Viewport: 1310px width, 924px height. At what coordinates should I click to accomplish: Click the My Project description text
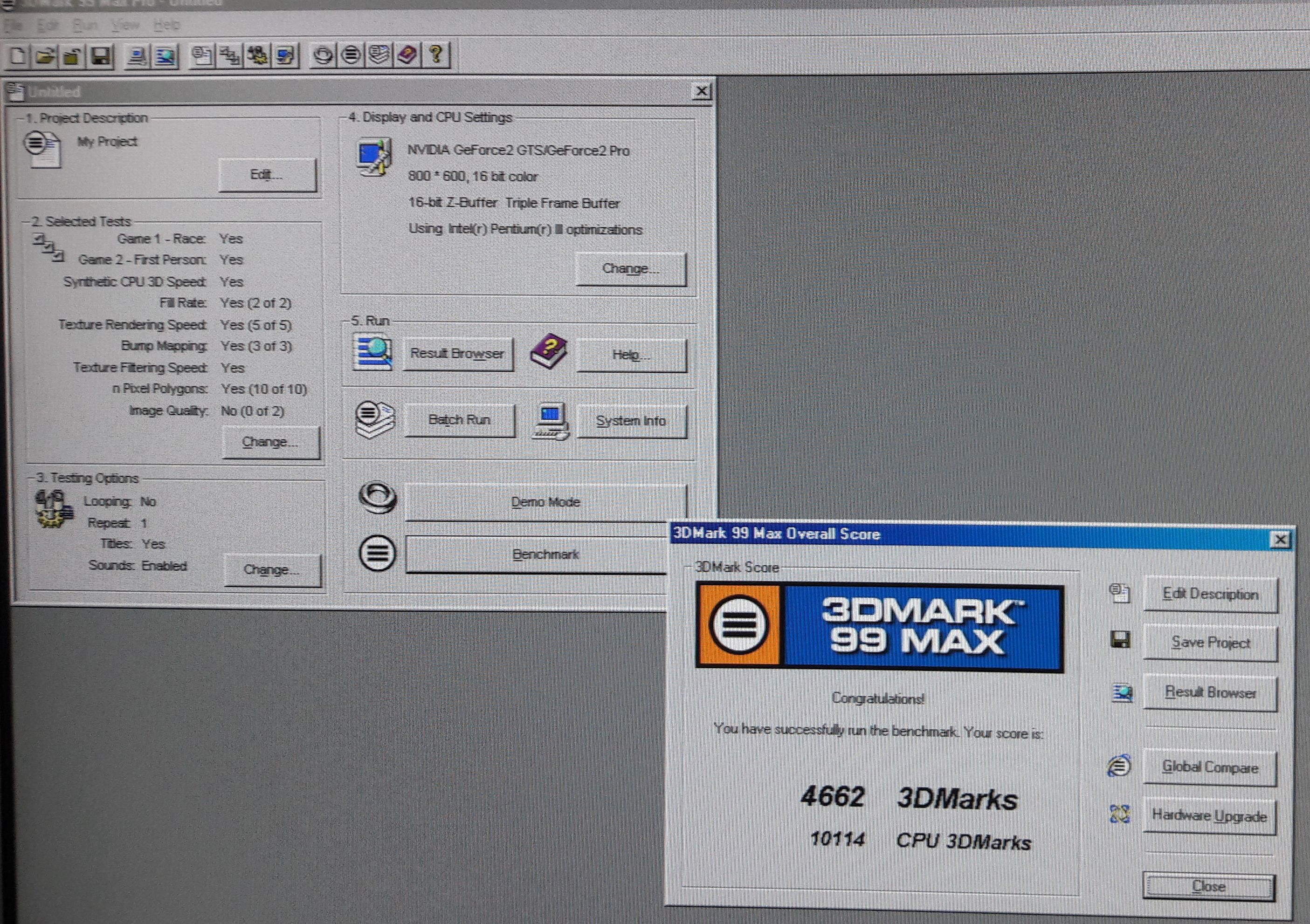pos(107,142)
